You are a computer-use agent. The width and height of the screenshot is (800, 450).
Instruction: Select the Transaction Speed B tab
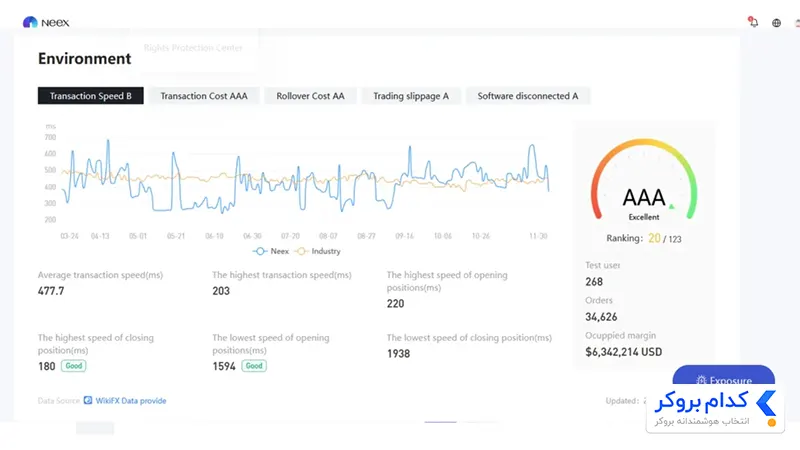pos(90,96)
